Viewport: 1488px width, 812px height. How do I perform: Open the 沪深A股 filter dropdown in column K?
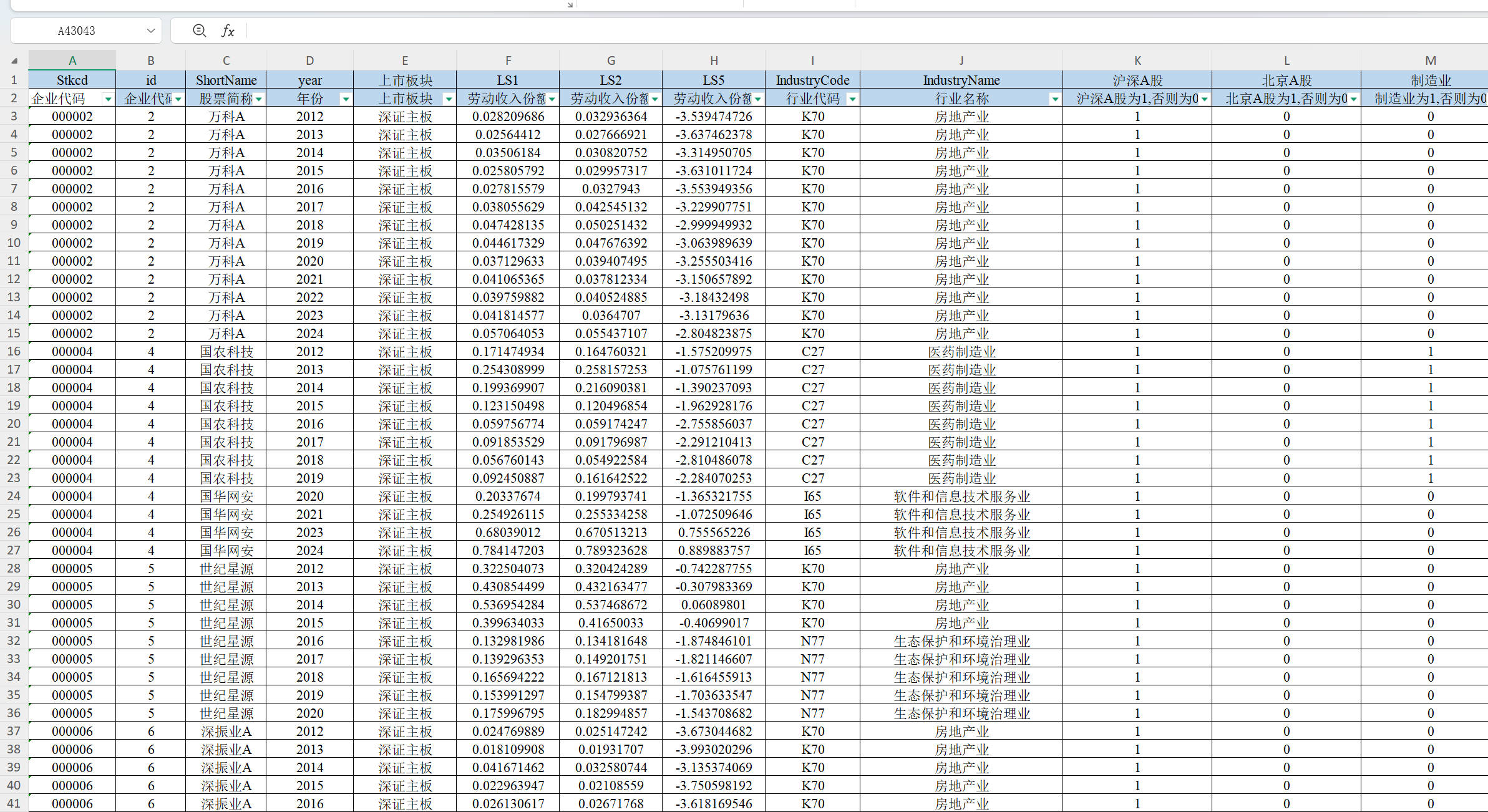click(x=1204, y=99)
